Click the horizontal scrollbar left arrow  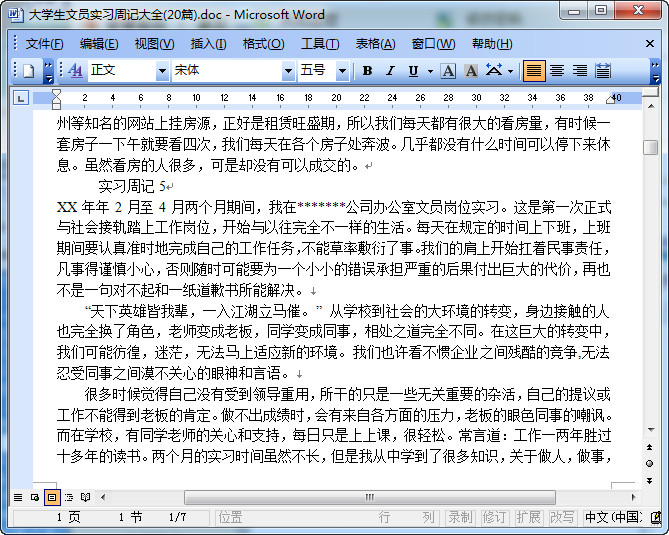tap(103, 497)
